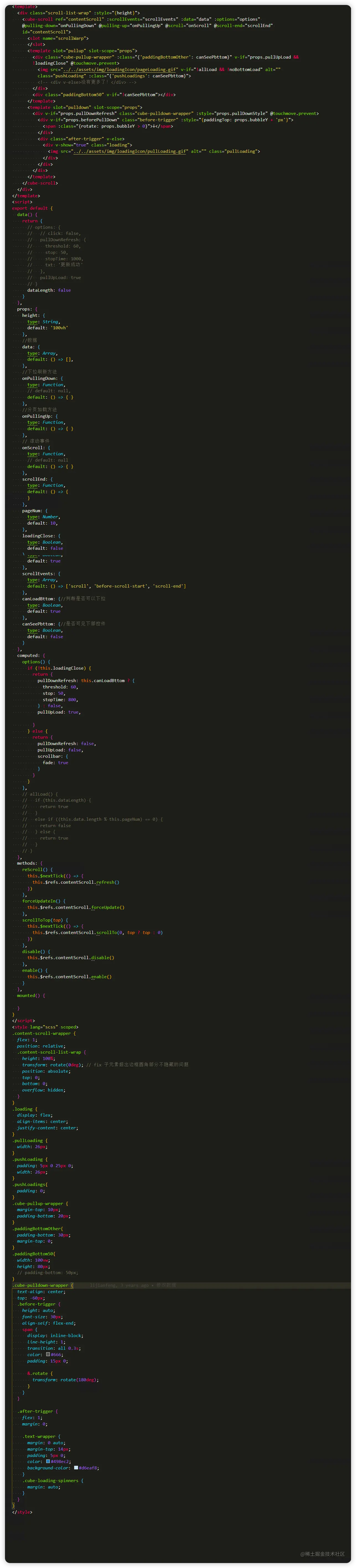Click the 'canSeePbttom: {' prop line
Image resolution: width=356 pixels, height=1568 pixels.
tap(41, 624)
